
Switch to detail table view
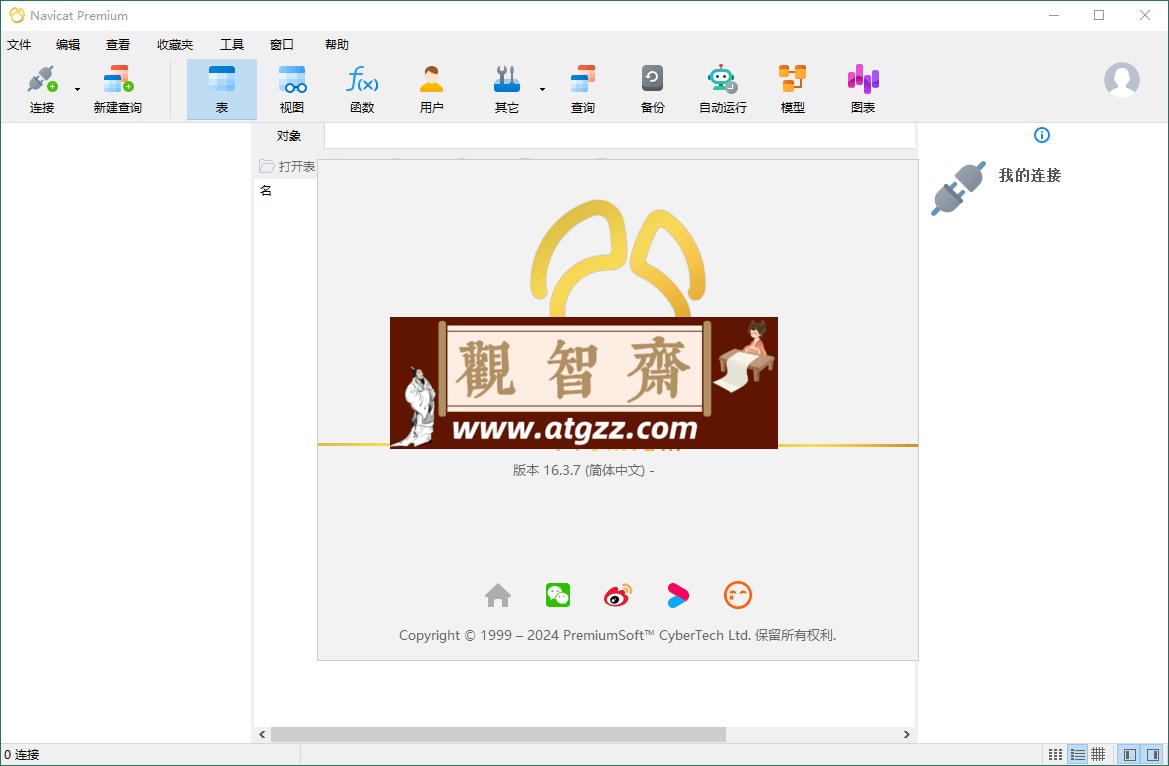pos(1098,755)
